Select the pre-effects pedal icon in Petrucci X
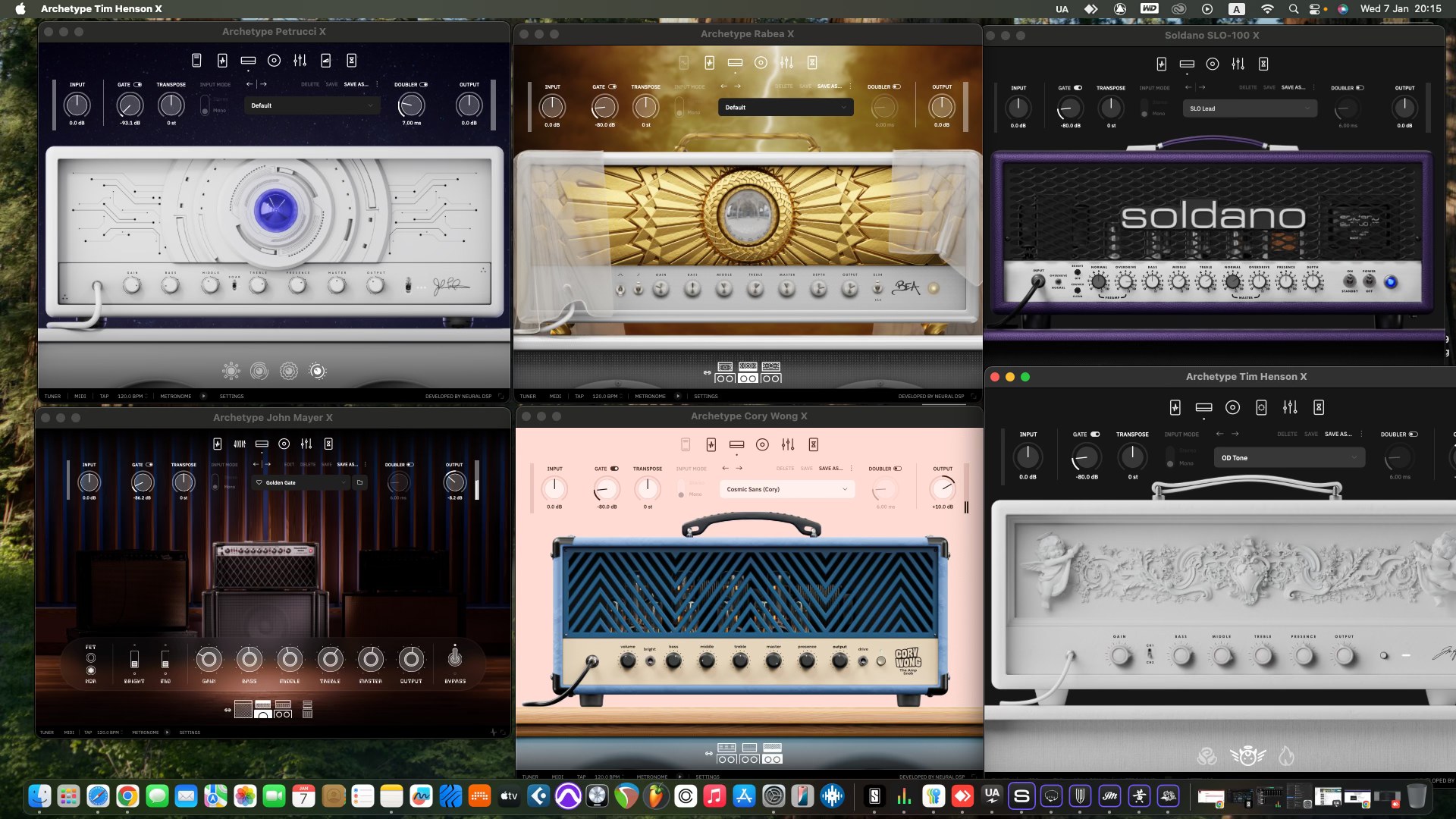 (x=222, y=61)
